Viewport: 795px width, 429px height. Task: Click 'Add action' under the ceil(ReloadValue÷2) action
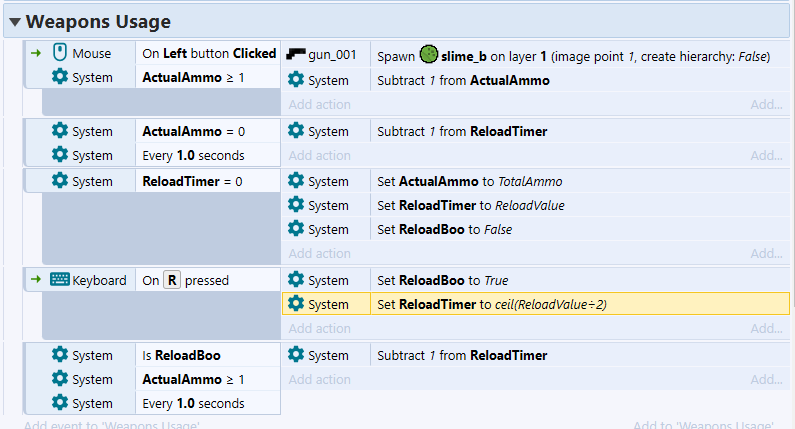[319, 329]
